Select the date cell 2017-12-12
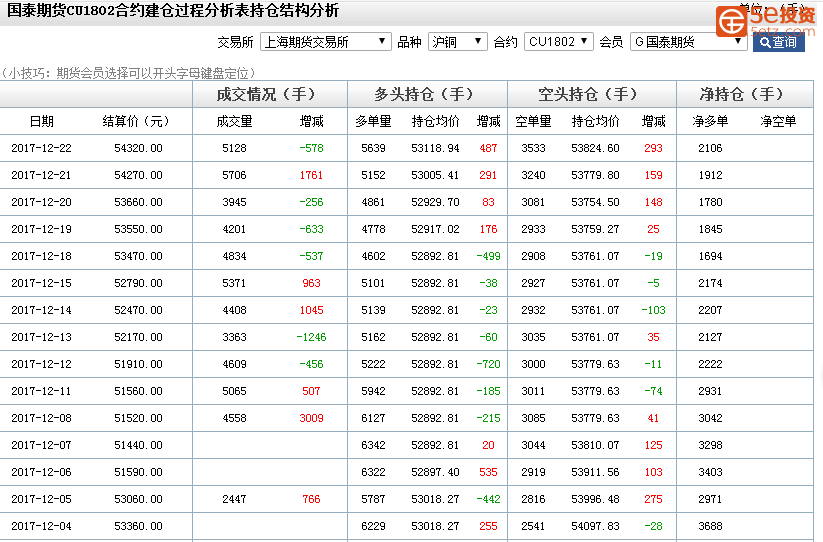Screen dimensions: 823x542 pyautogui.click(x=41, y=365)
